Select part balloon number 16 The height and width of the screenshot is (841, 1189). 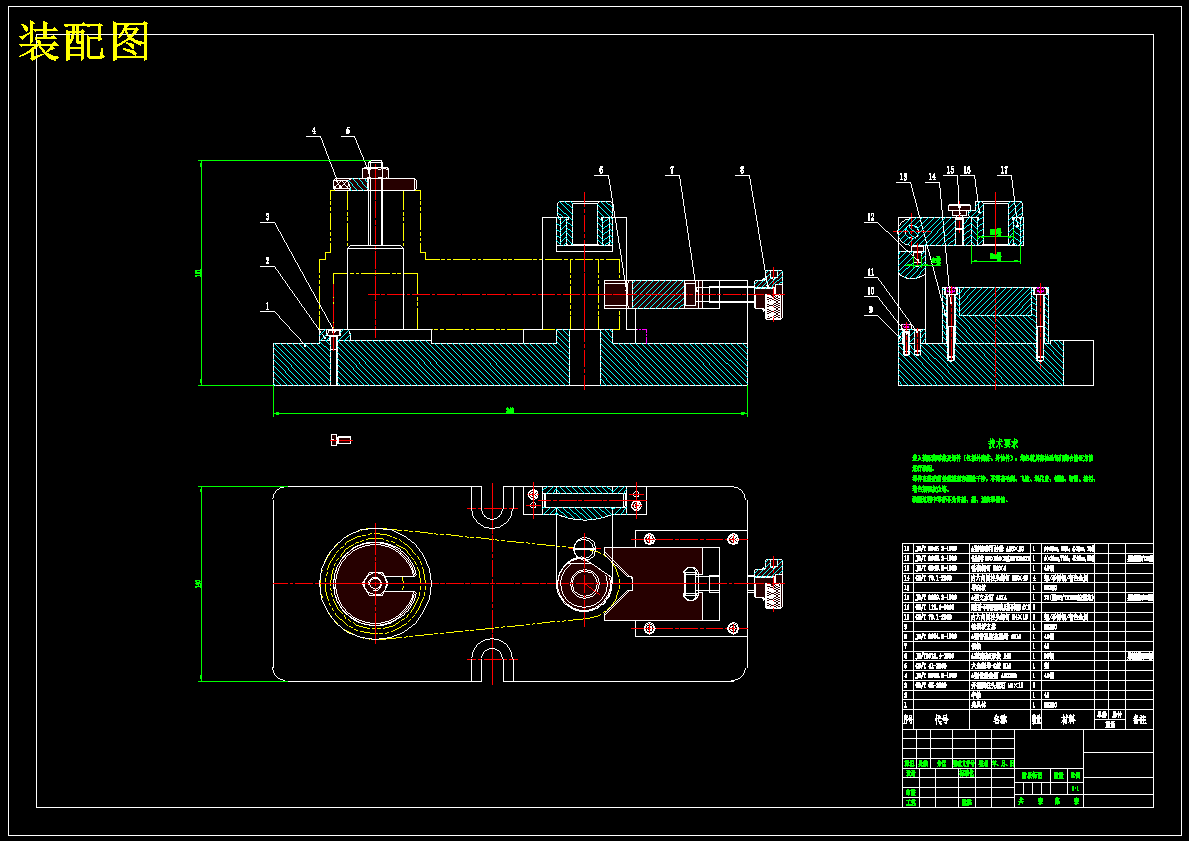point(968,171)
